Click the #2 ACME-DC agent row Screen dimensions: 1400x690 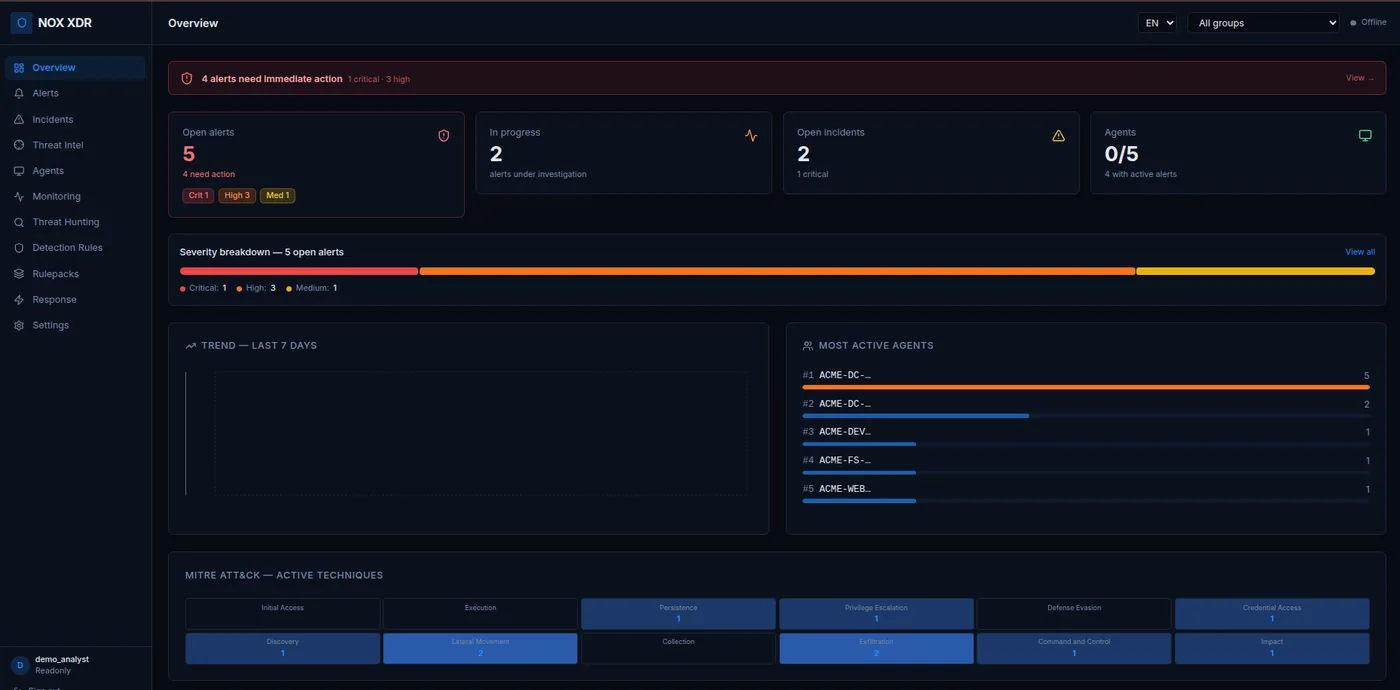[x=1086, y=408]
